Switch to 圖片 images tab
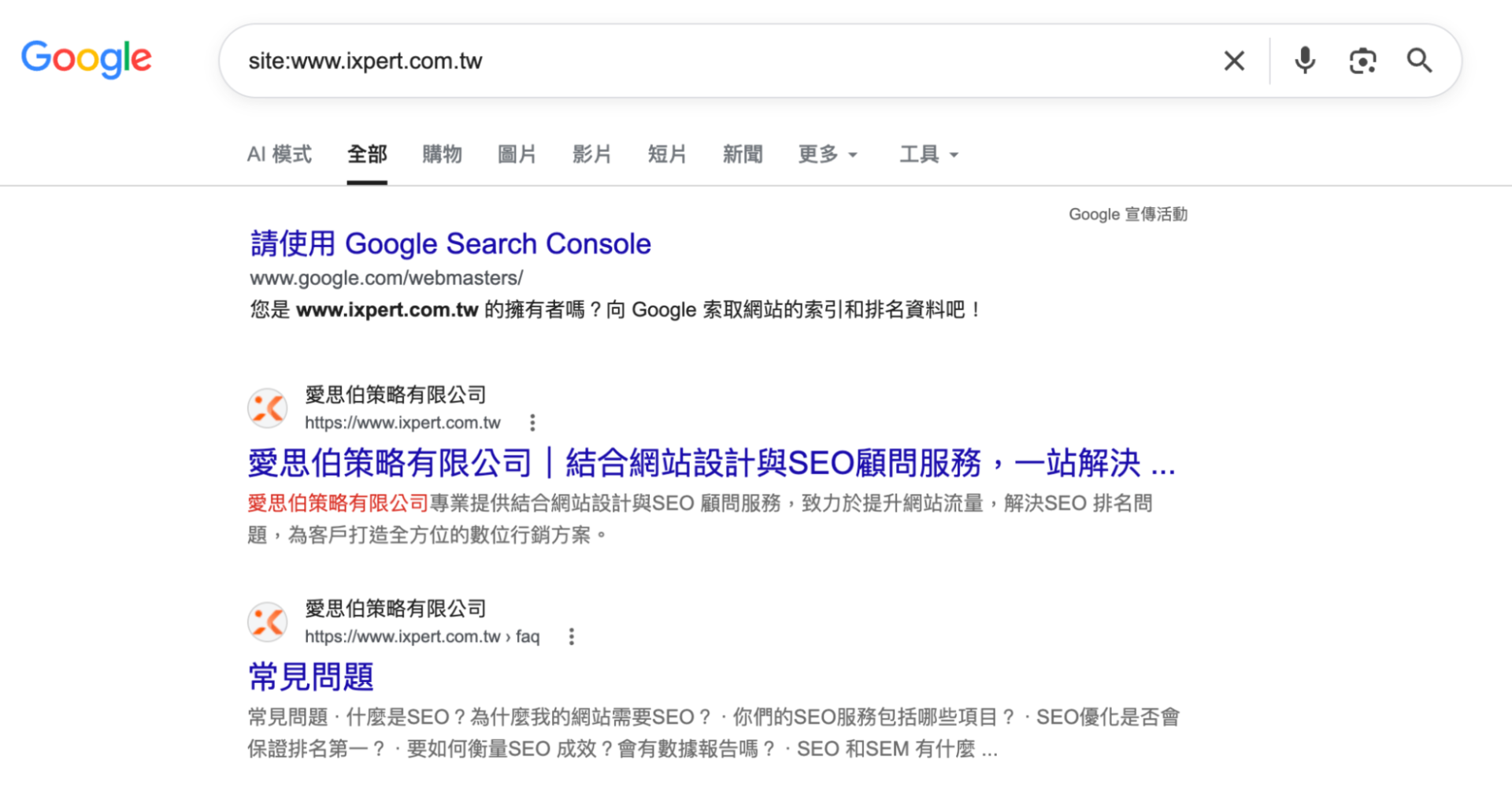 click(517, 154)
